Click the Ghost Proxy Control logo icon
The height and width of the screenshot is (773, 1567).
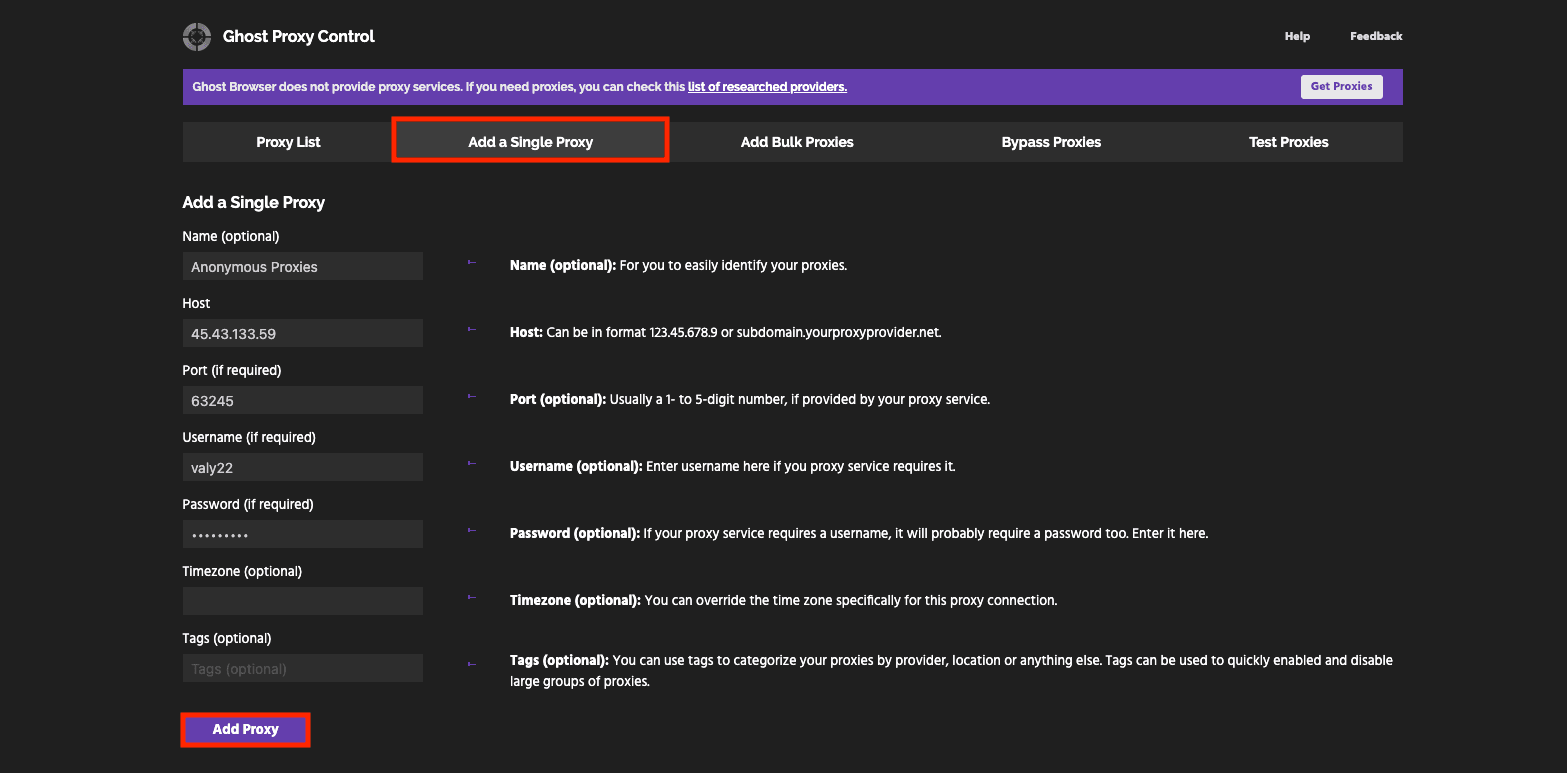pos(196,36)
